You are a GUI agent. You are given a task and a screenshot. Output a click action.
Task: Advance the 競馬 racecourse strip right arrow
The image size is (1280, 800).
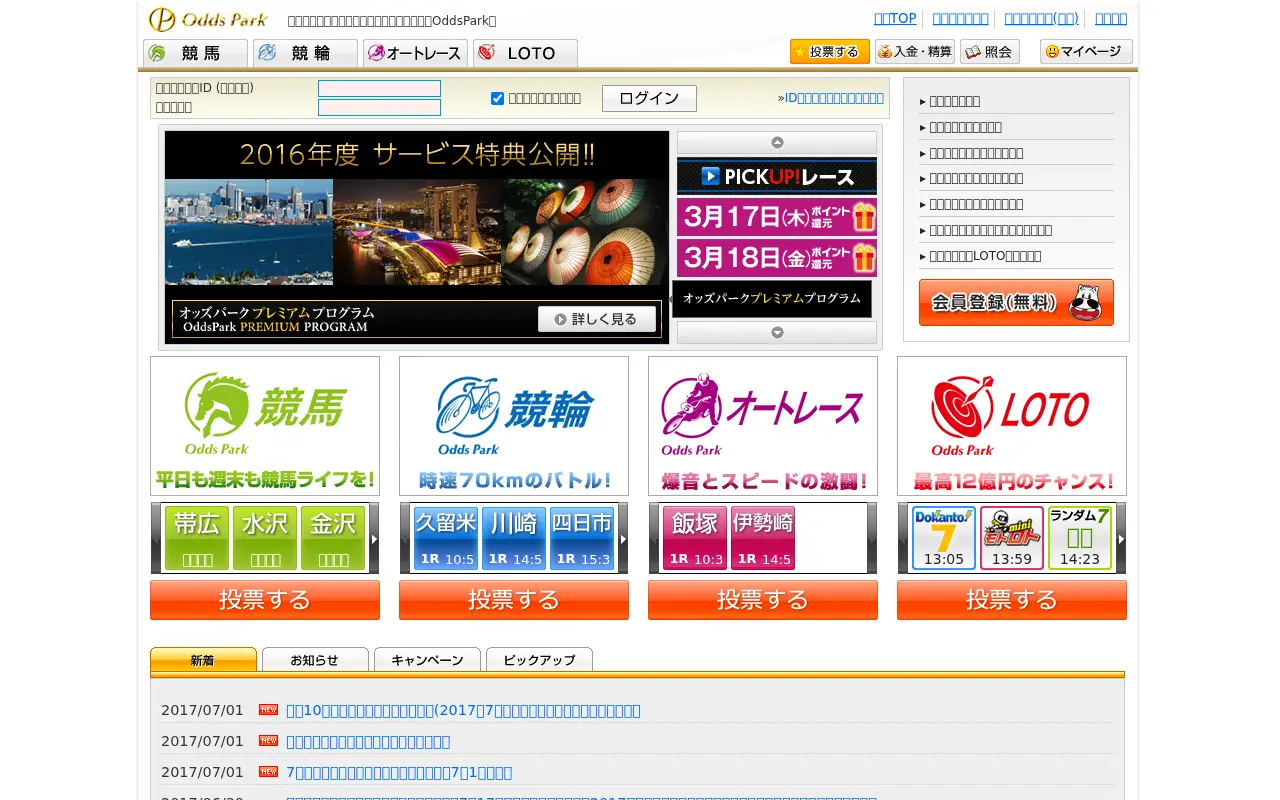point(374,538)
